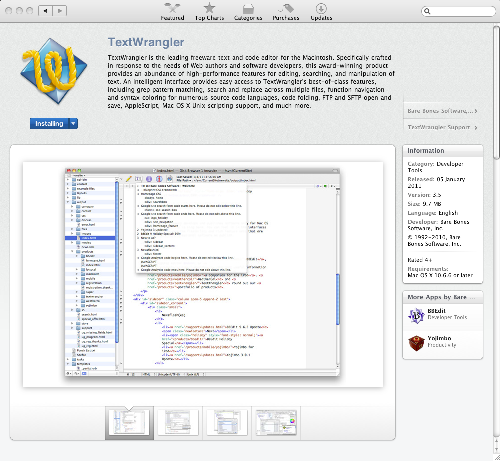Open the Installing button dropdown arrow
500x461 pixels.
[73, 124]
